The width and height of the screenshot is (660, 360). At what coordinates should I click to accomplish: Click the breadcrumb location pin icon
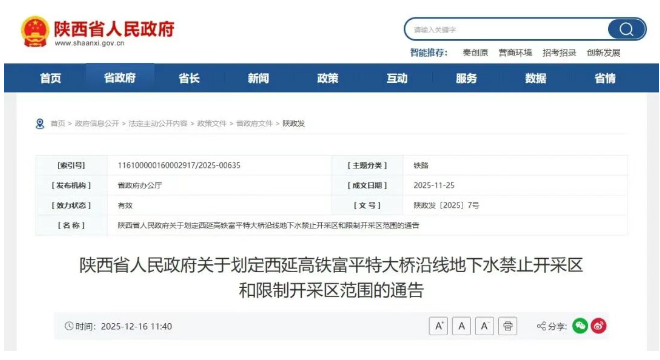click(40, 124)
